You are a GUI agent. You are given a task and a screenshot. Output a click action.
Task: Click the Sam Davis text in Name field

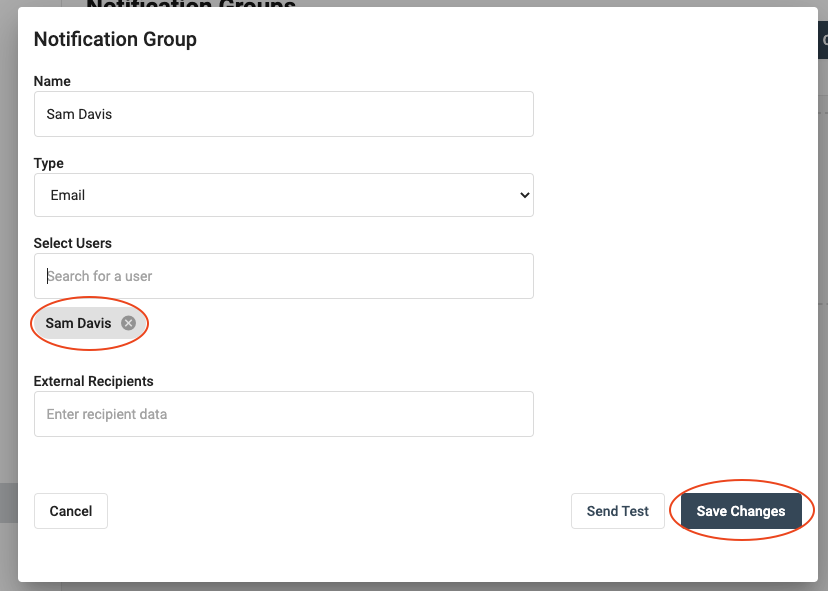click(79, 114)
